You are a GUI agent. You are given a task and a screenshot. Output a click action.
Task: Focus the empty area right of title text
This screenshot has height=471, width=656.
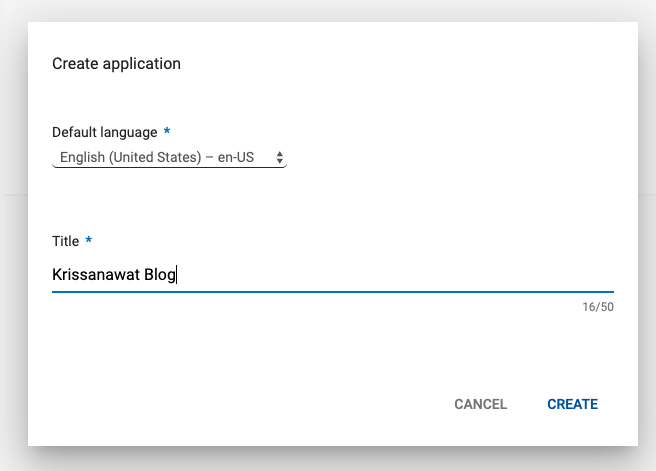400,275
